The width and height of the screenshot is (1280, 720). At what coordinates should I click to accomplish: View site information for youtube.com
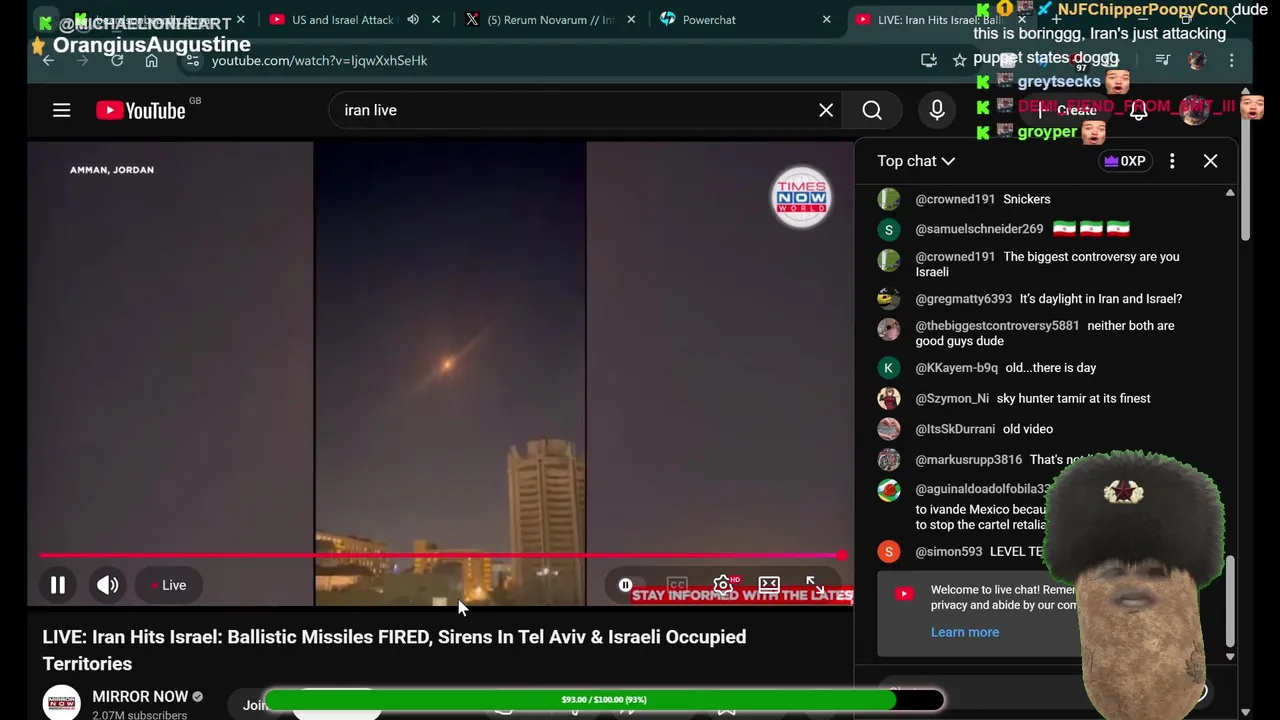[x=193, y=60]
